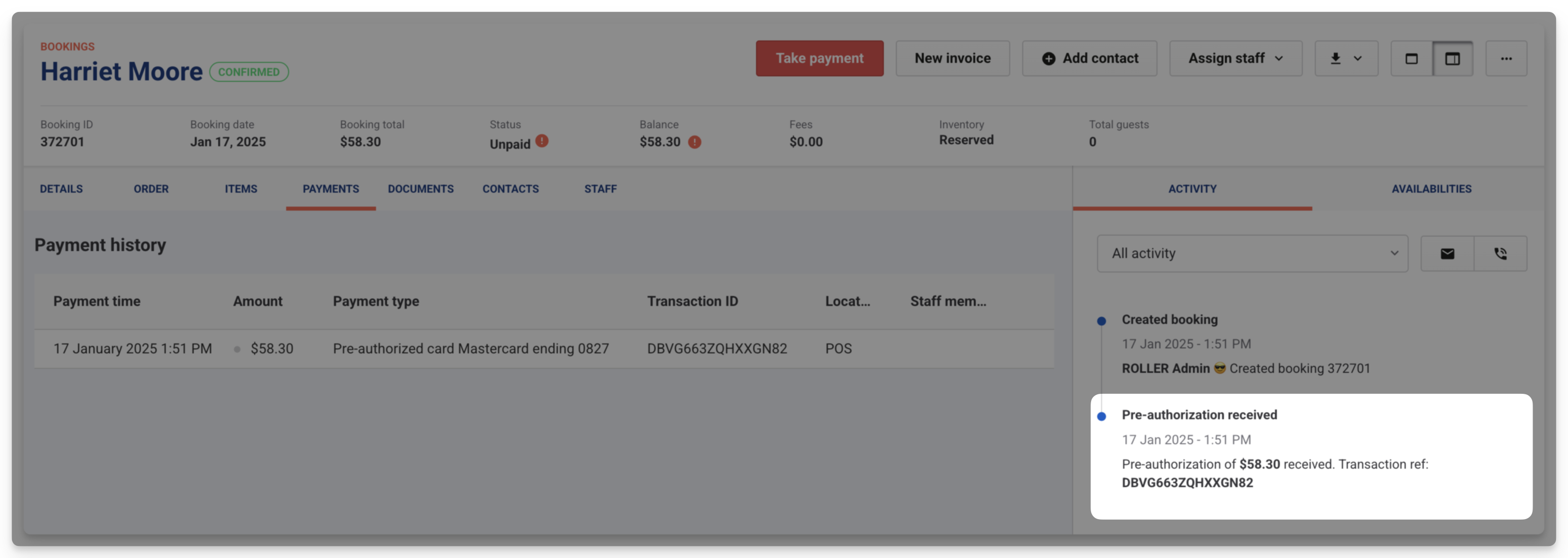Click the Unpaid status warning icon
The image size is (1568, 558).
(542, 141)
